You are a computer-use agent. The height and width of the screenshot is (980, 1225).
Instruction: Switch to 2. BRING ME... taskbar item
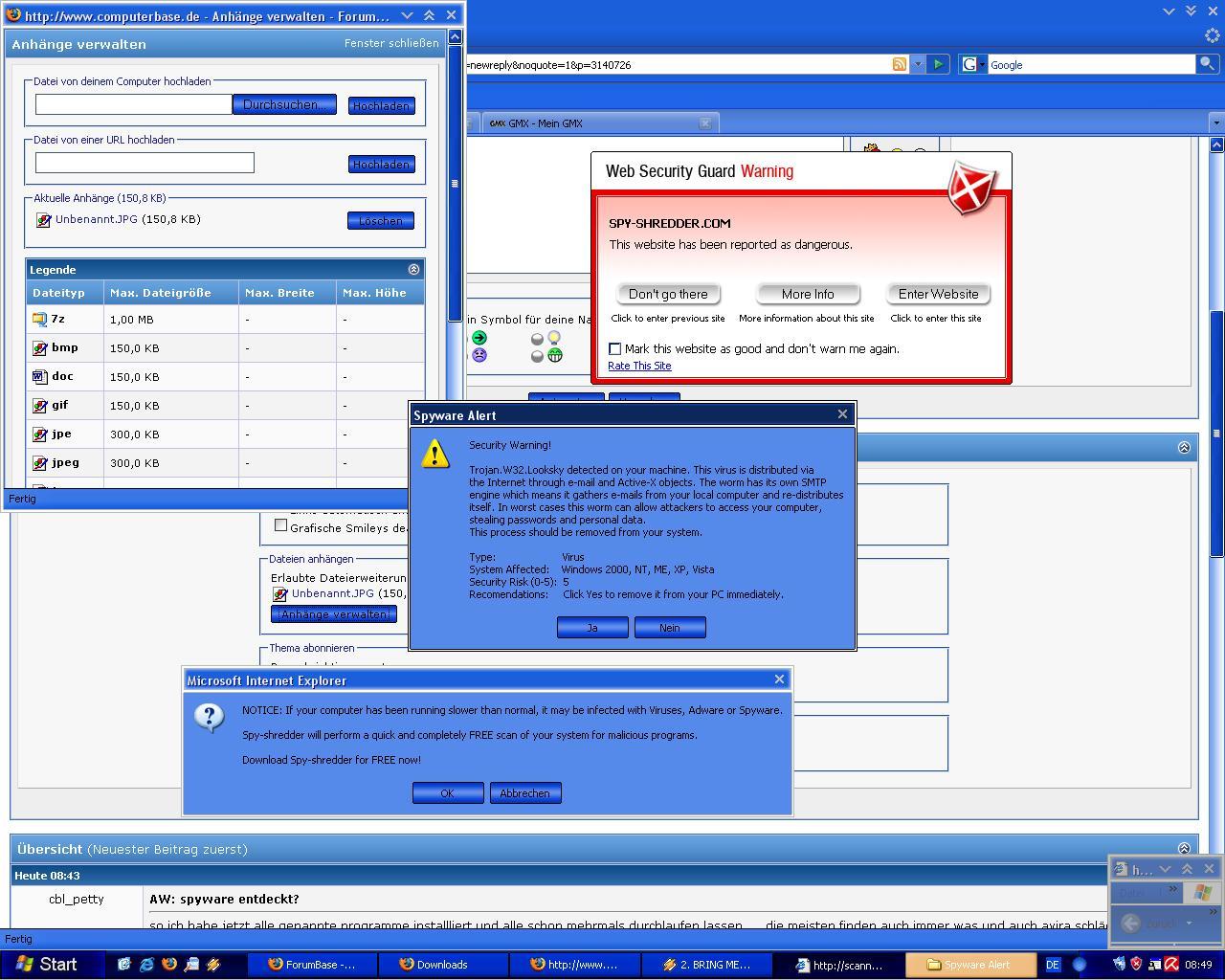(x=706, y=965)
